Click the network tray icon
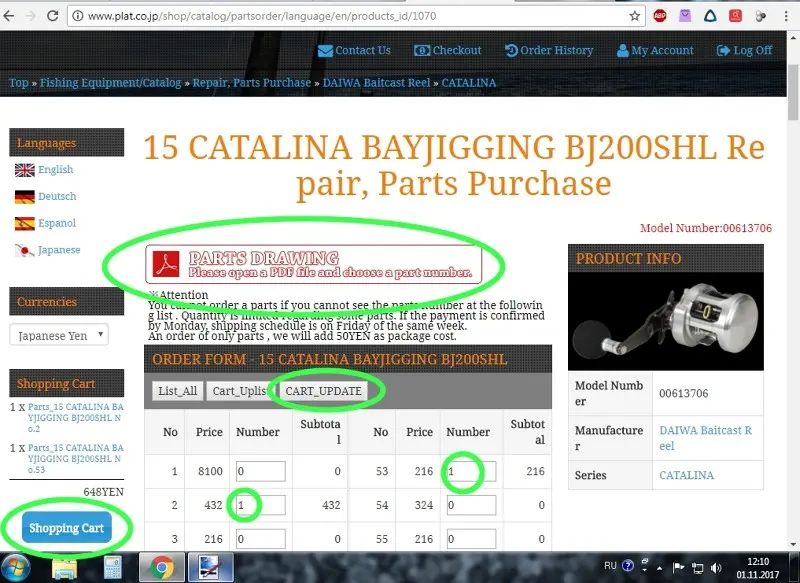The width and height of the screenshot is (800, 583). pyautogui.click(x=697, y=567)
